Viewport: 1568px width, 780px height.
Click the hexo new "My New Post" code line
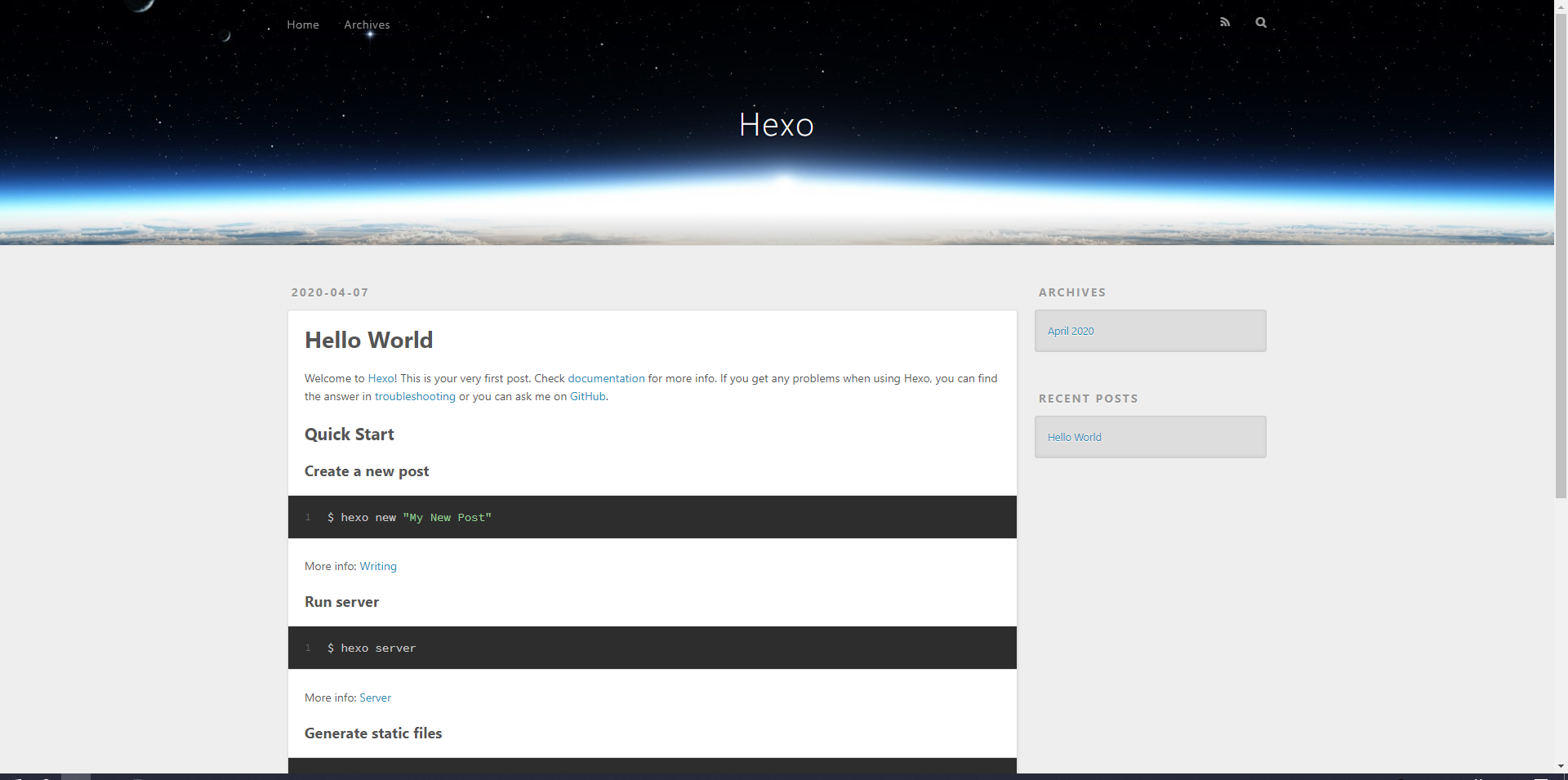[409, 518]
